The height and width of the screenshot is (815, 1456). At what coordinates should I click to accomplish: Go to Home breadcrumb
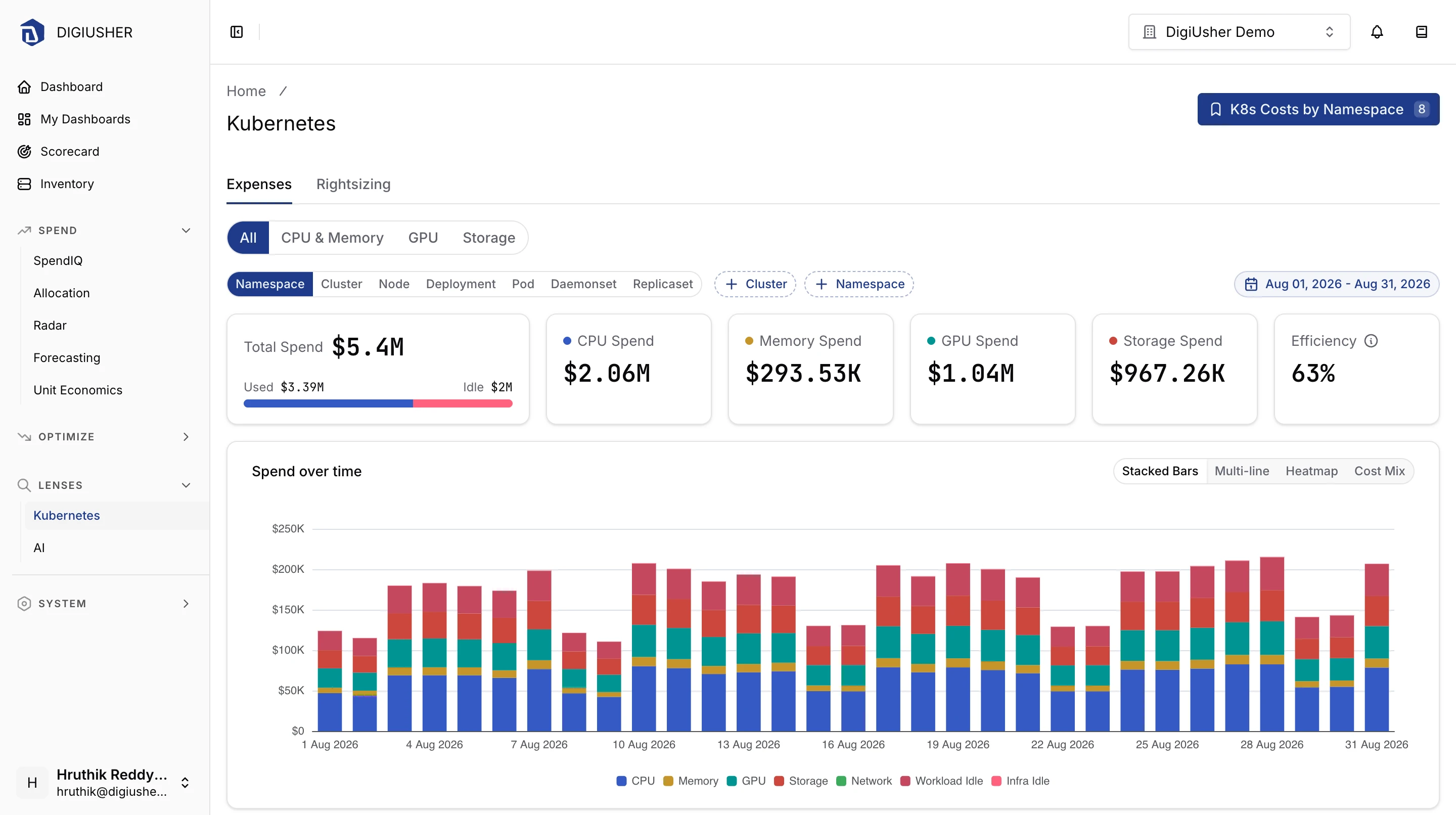click(x=246, y=91)
